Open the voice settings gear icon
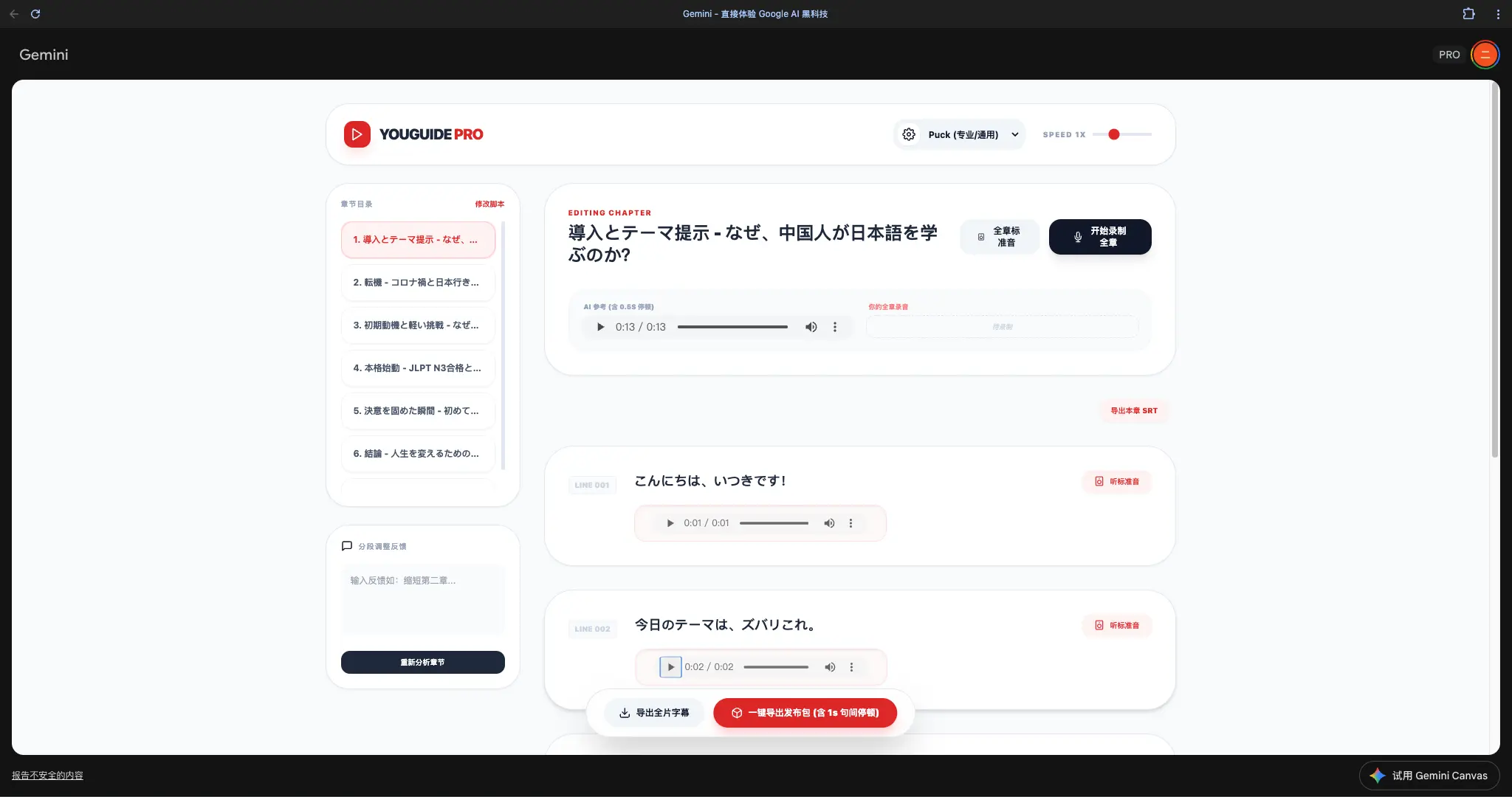This screenshot has height=797, width=1512. click(908, 134)
